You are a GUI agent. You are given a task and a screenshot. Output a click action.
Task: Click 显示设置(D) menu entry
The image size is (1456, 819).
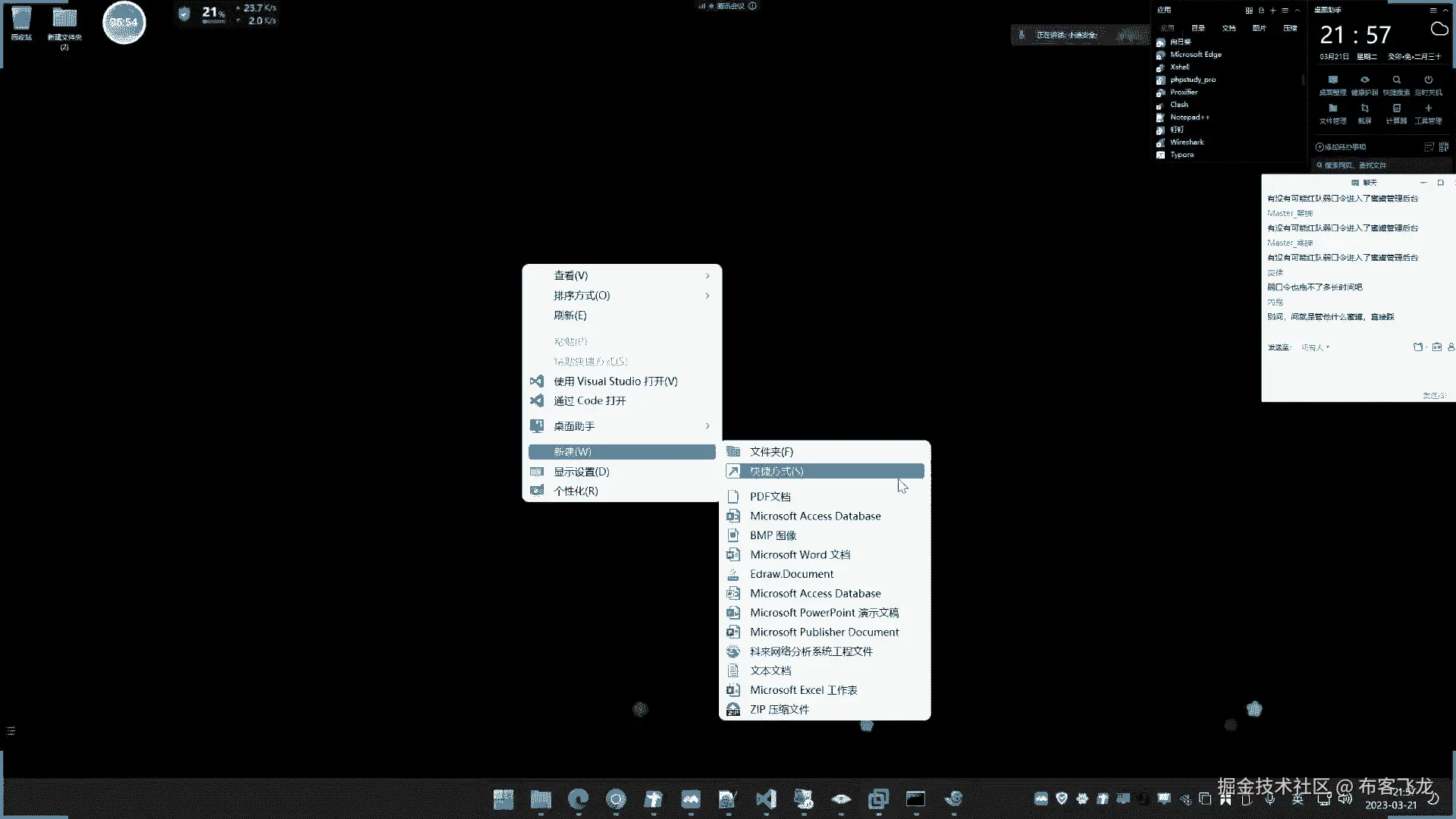(x=581, y=471)
